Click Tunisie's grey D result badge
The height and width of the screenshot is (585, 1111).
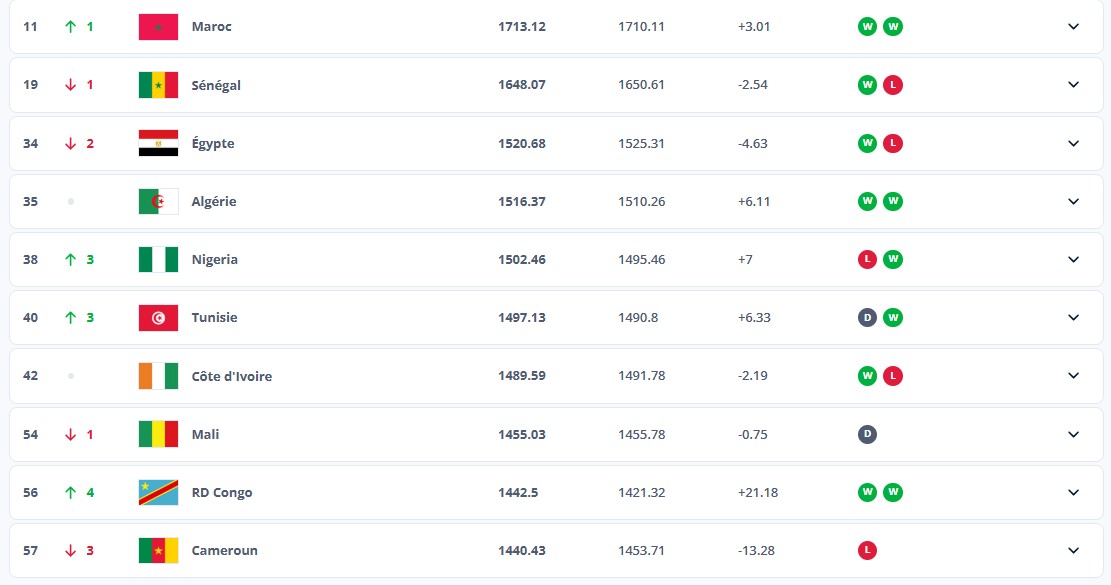pos(868,317)
